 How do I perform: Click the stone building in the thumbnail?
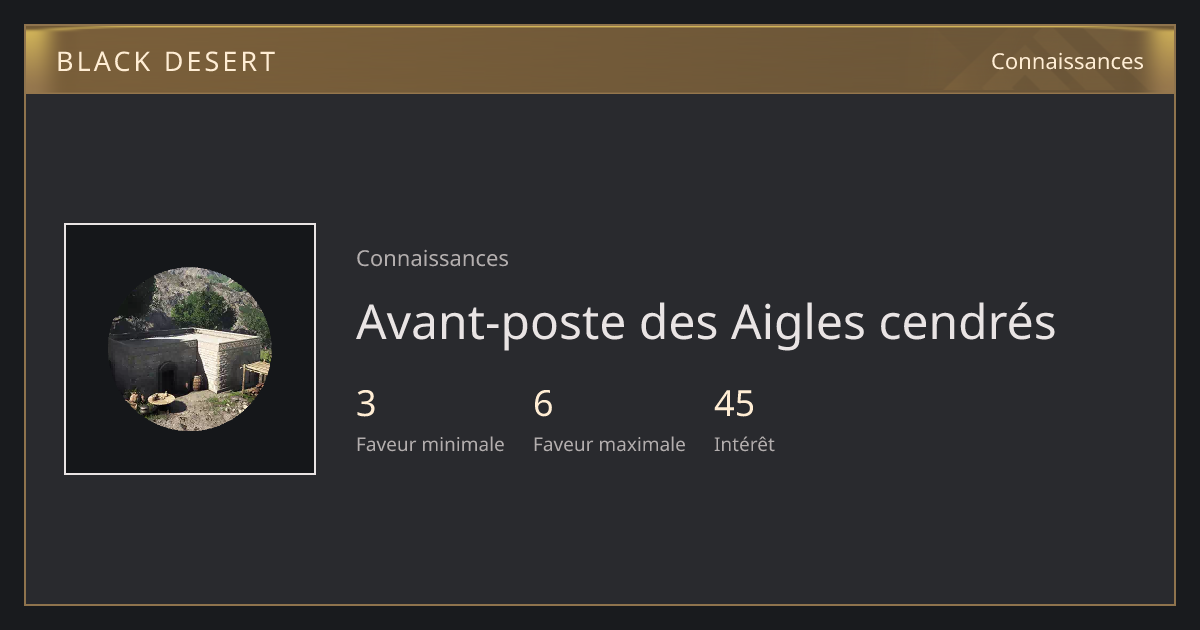(x=185, y=358)
